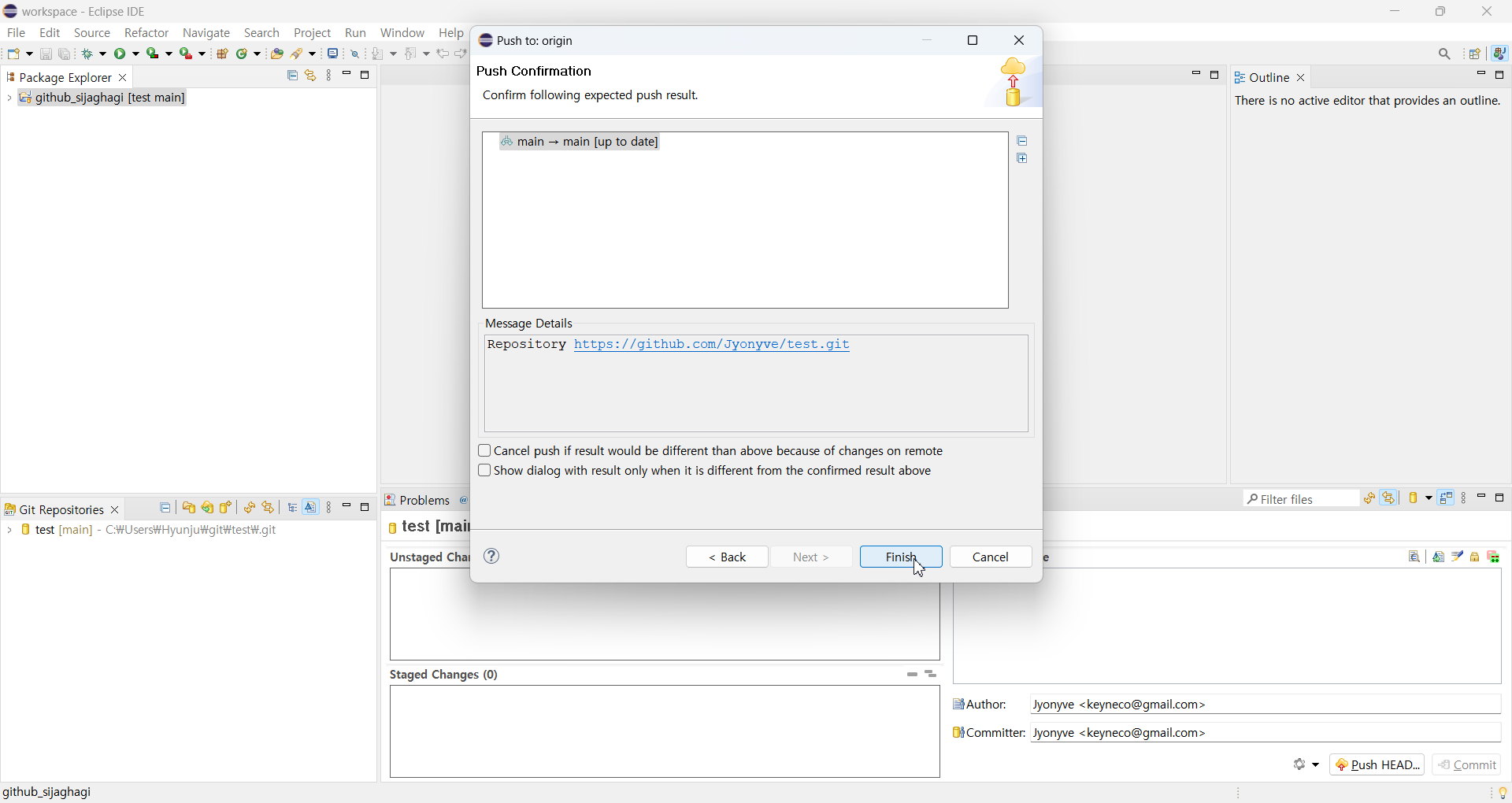Open Package Explorer View Menu
Screen dimensions: 1512x803
tap(330, 76)
